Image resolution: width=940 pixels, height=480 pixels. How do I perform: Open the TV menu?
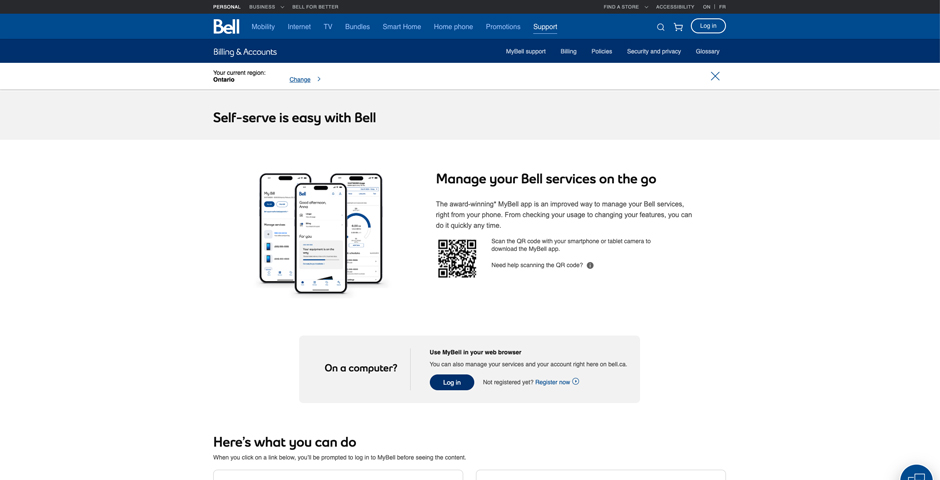click(328, 27)
